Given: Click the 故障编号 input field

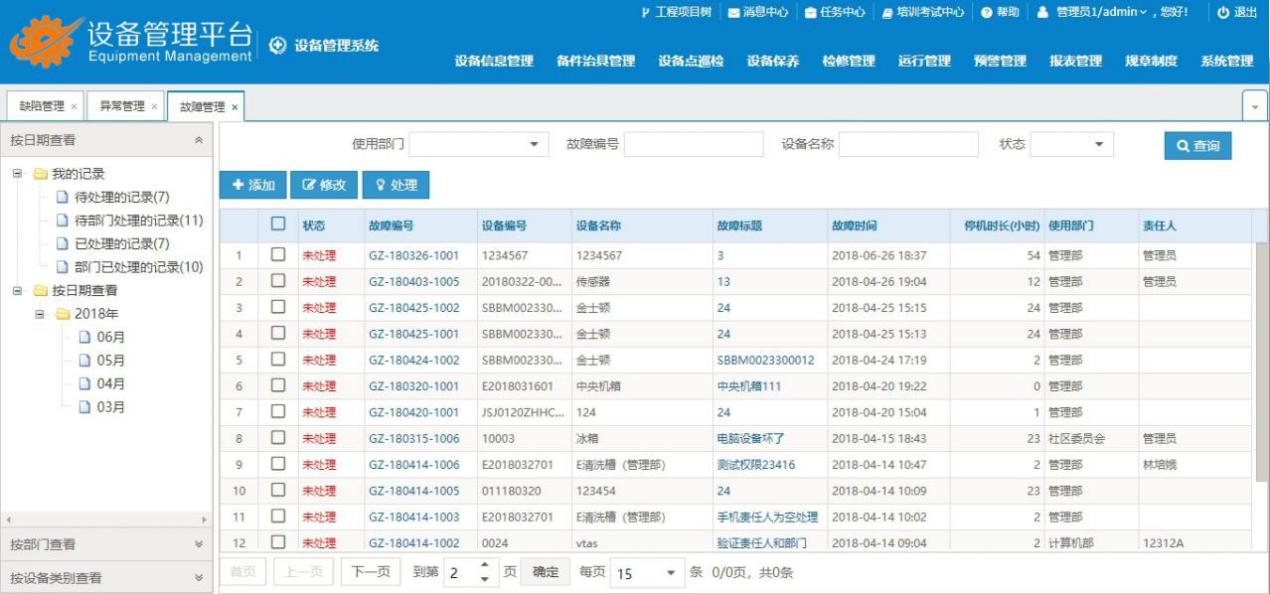Looking at the screenshot, I should [x=693, y=145].
